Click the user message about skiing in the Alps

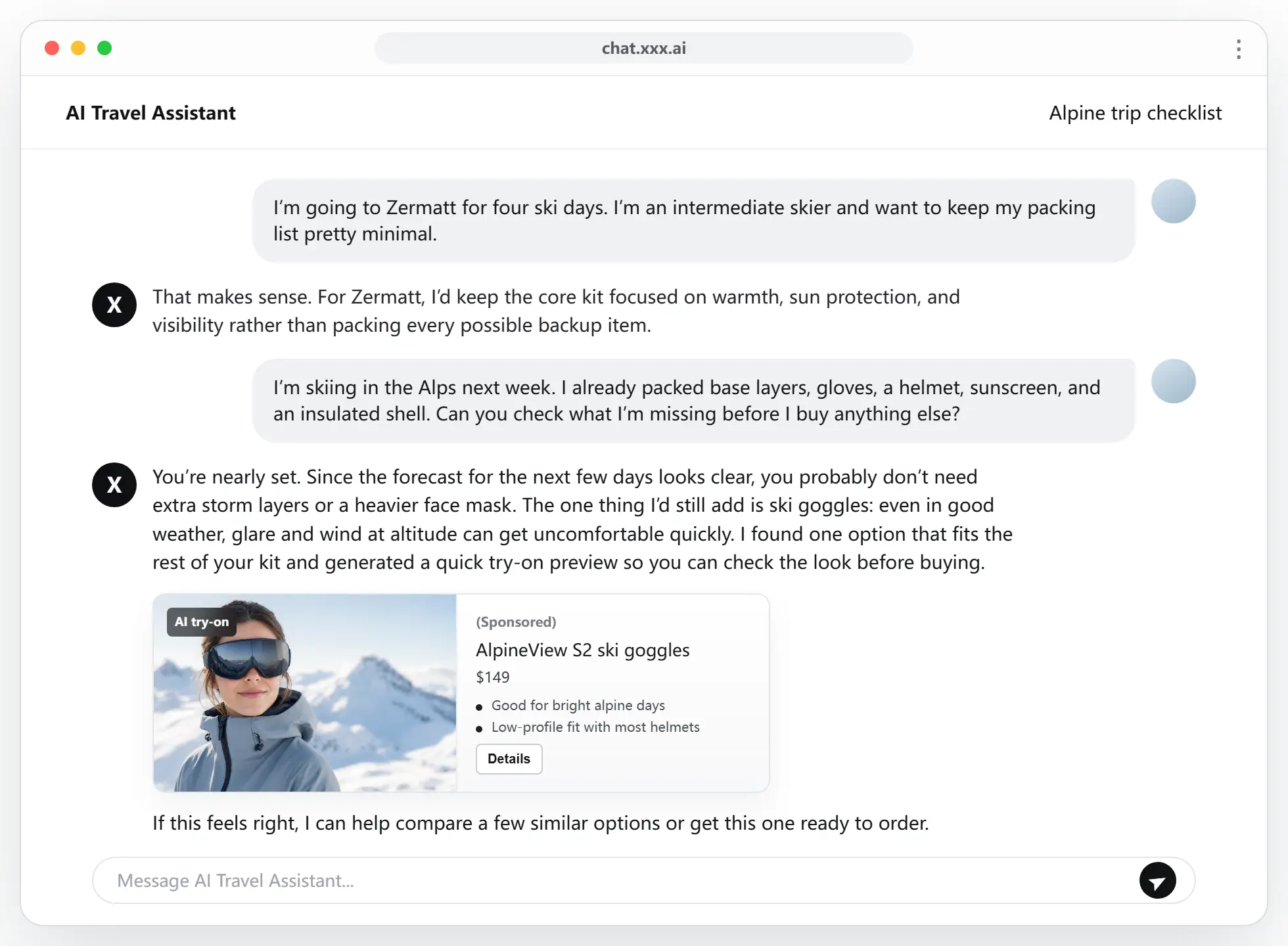tap(694, 401)
